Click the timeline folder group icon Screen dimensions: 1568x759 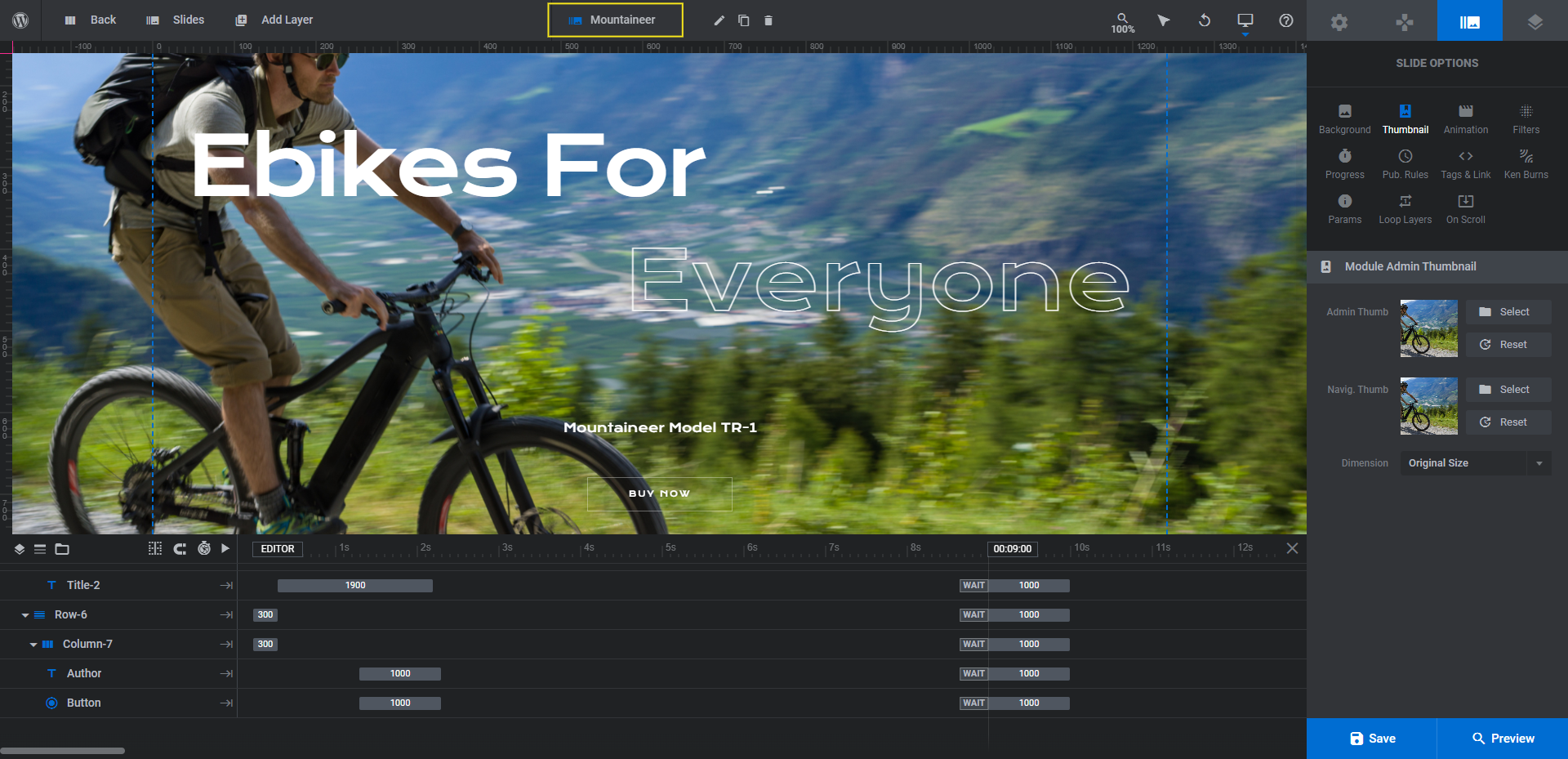[62, 549]
